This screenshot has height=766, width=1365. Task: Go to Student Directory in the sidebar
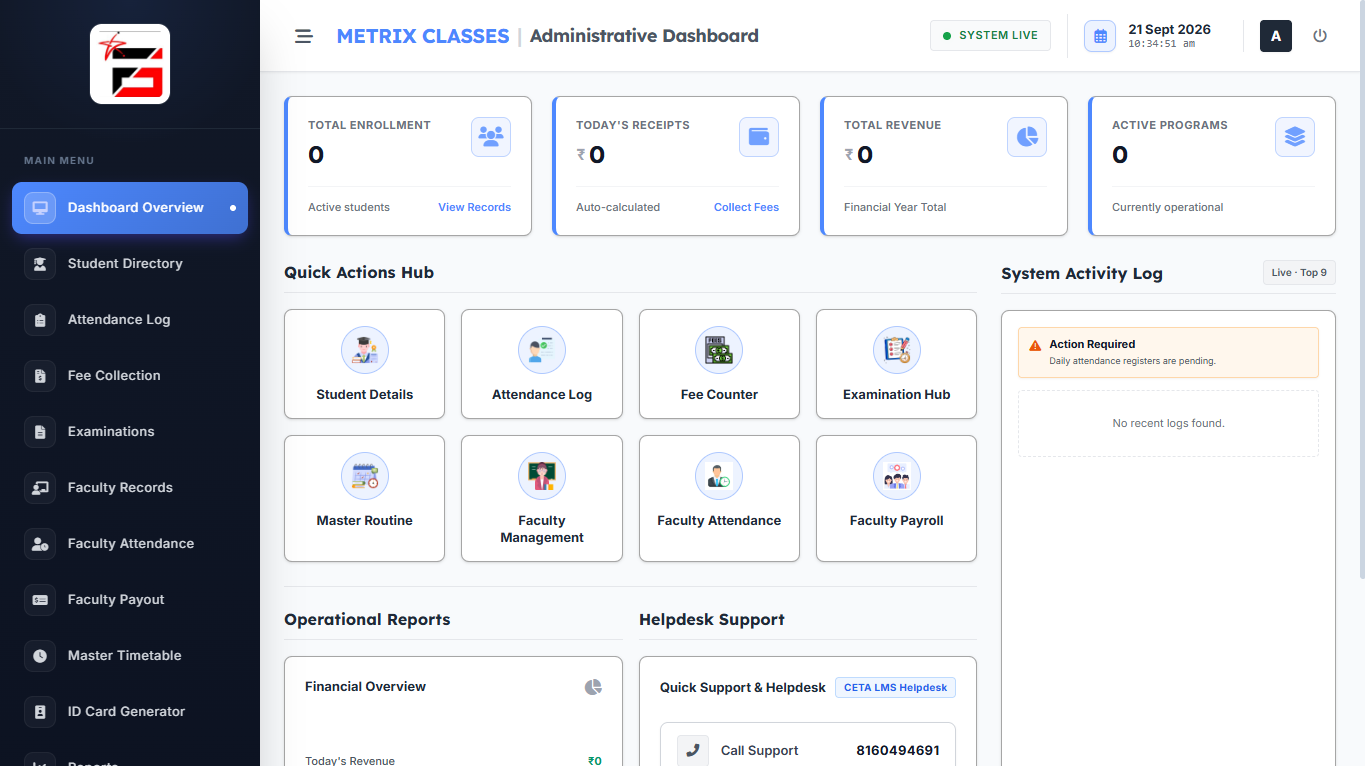130,264
